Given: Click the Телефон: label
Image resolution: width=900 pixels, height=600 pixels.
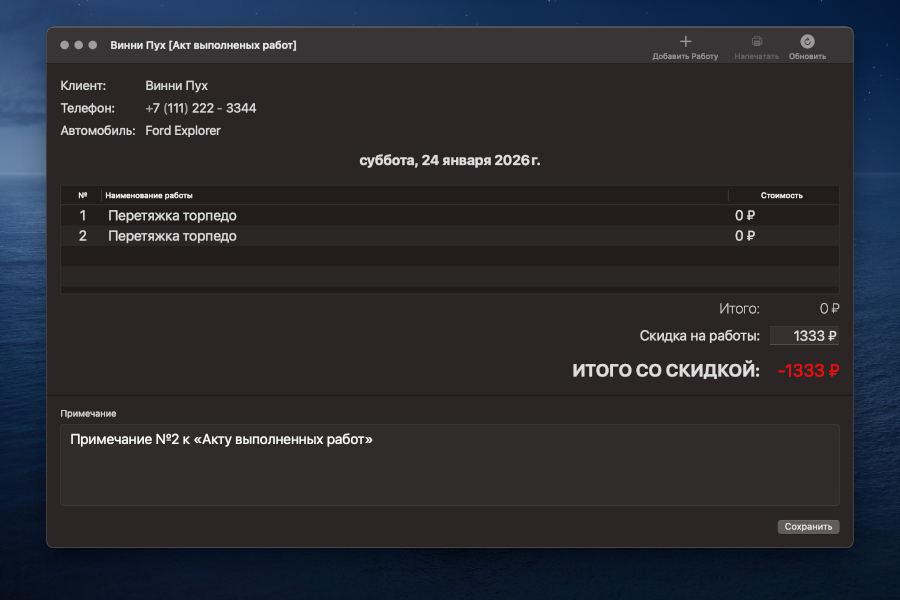Looking at the screenshot, I should [x=88, y=108].
